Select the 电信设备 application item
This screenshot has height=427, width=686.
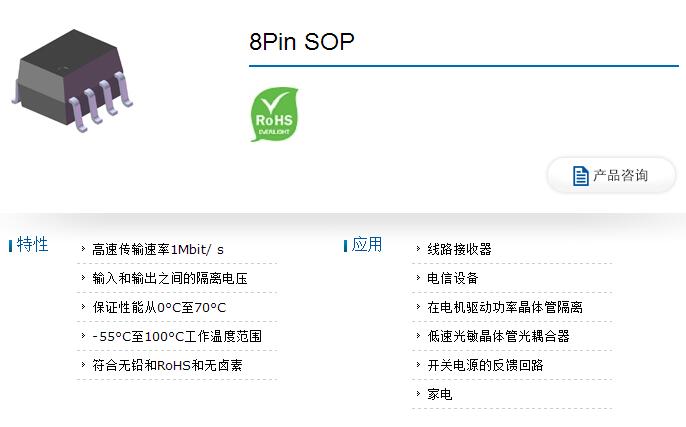tap(453, 278)
